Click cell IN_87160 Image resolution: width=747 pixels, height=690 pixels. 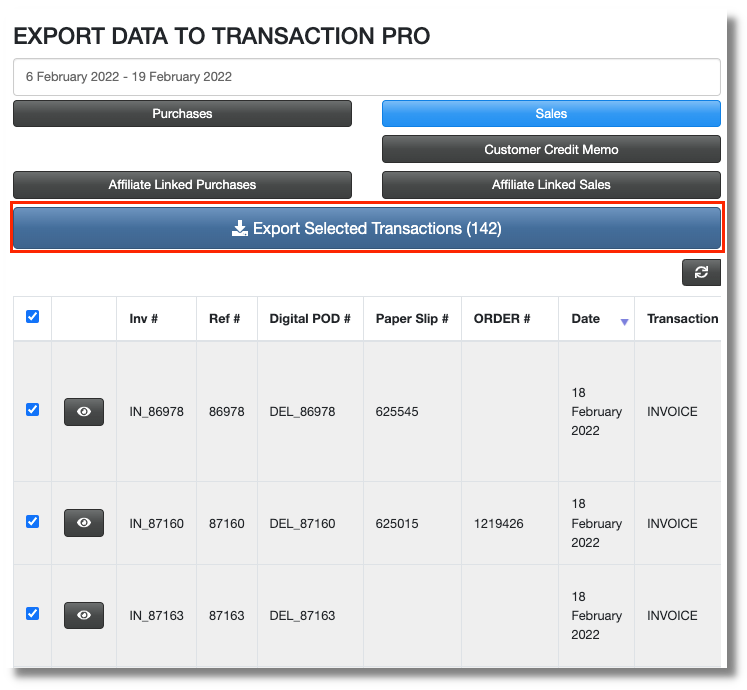click(x=156, y=524)
